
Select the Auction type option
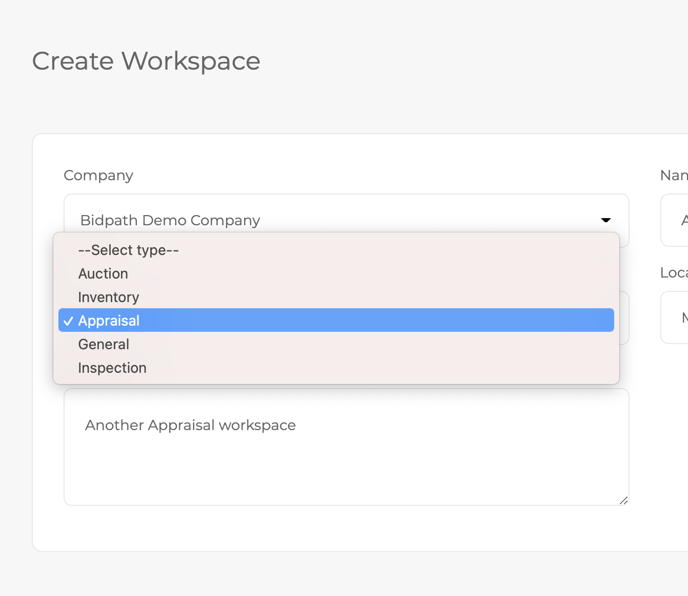[x=336, y=273]
